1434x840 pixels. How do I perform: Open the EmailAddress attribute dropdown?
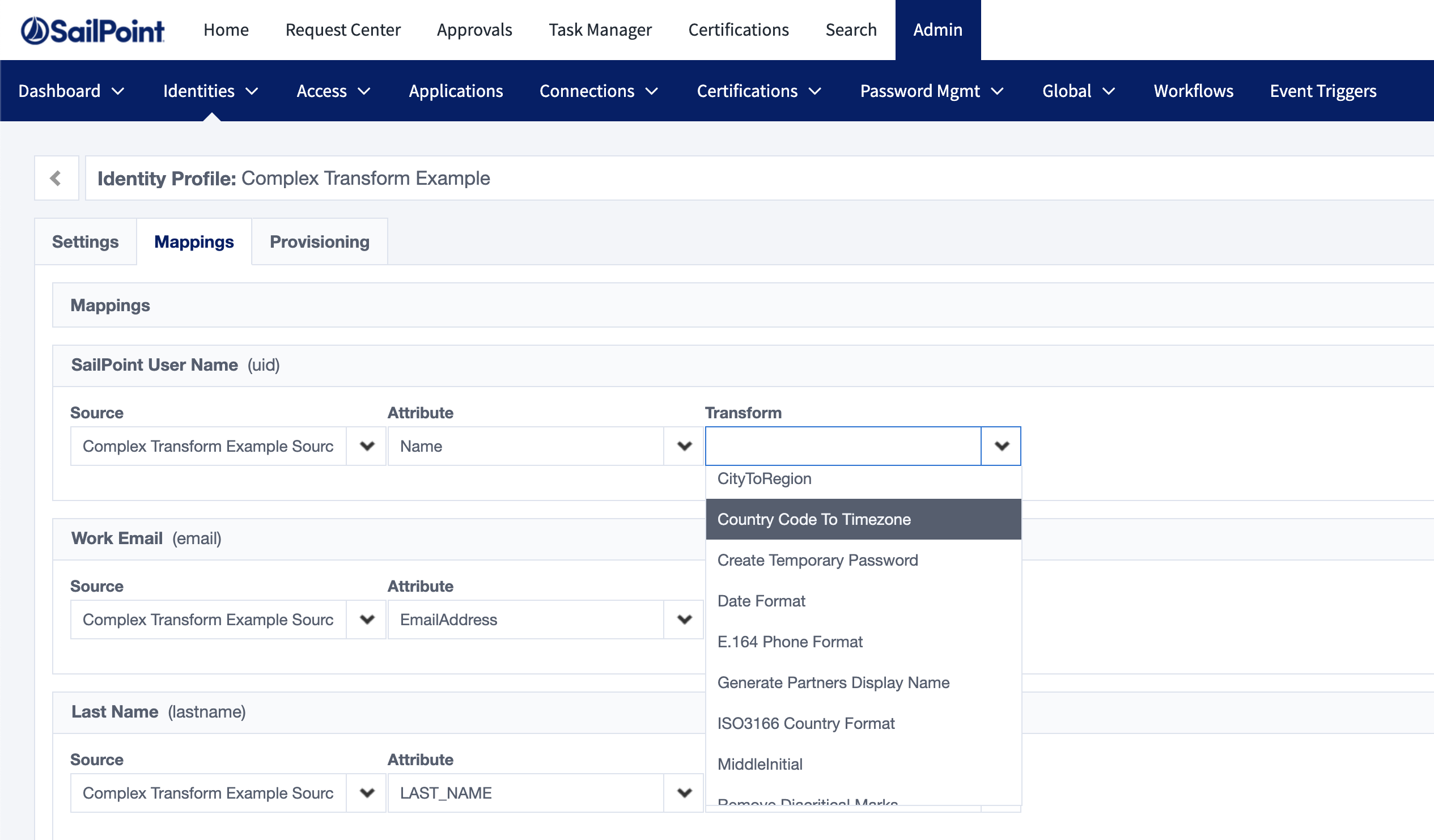pyautogui.click(x=683, y=619)
